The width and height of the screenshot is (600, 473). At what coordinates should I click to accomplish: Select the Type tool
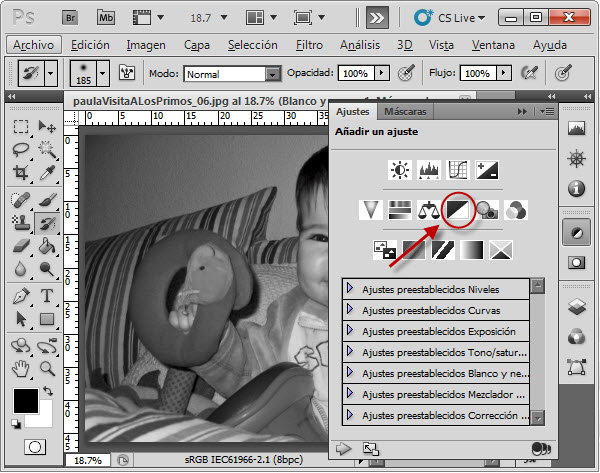pyautogui.click(x=47, y=296)
